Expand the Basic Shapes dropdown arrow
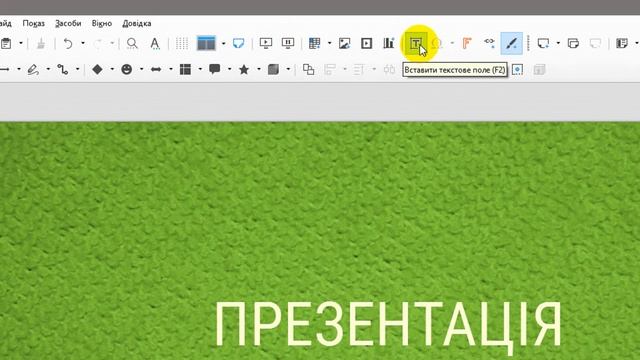Image resolution: width=640 pixels, height=360 pixels. 112,70
